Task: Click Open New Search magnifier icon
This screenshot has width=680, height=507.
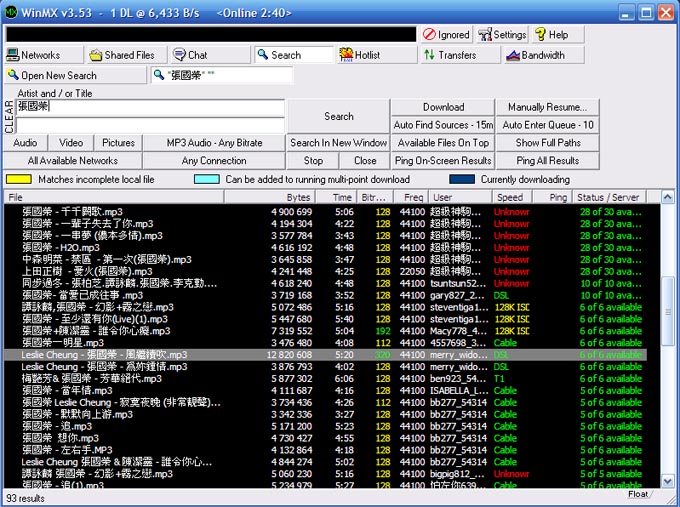Action: click(x=13, y=75)
